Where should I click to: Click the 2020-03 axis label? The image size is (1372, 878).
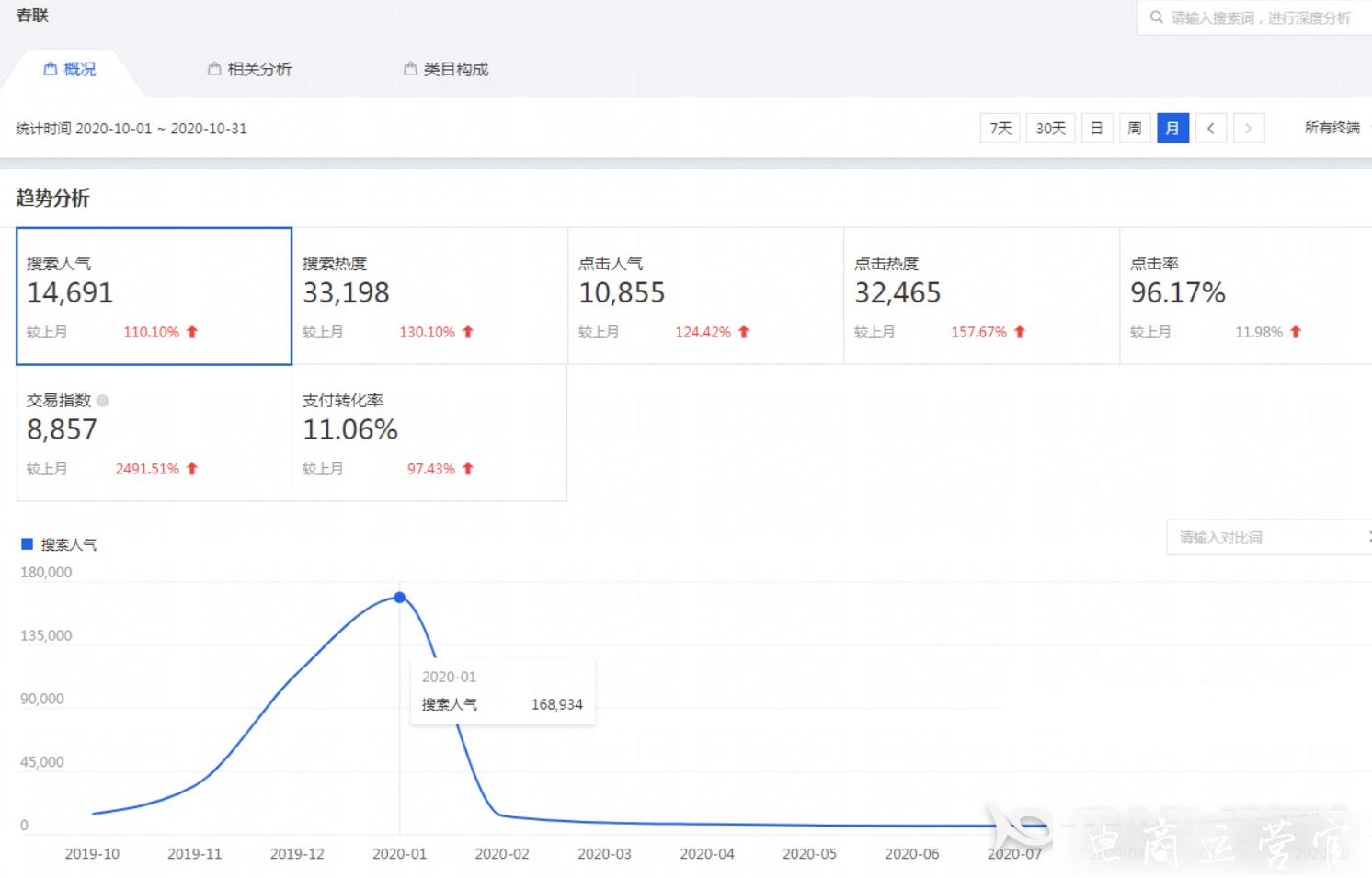click(604, 854)
